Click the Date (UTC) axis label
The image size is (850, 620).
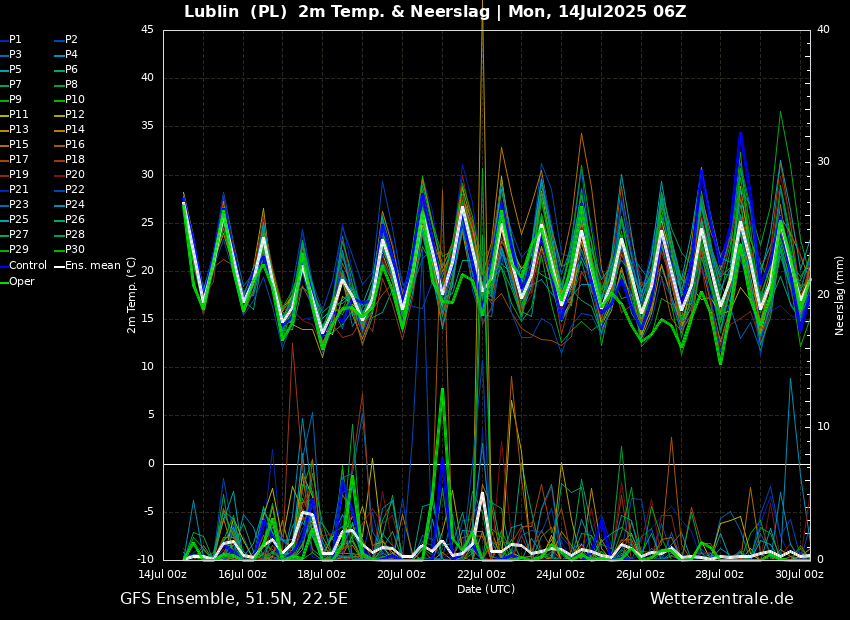(x=486, y=589)
